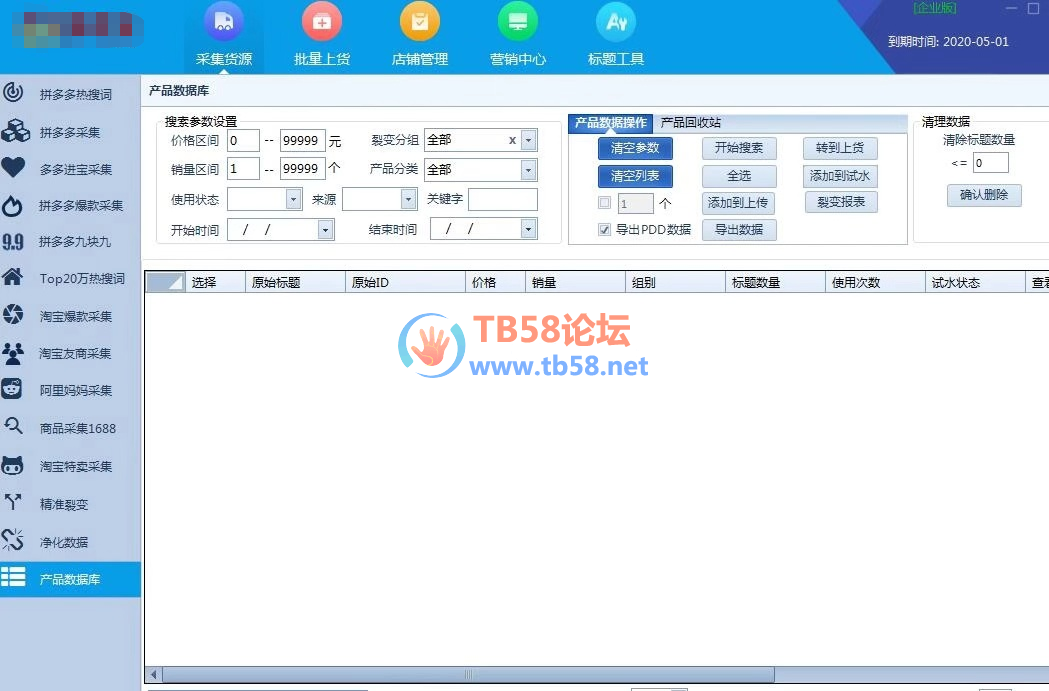Open the 开始时间 date picker dropdown
The width and height of the screenshot is (1049, 691).
point(325,229)
